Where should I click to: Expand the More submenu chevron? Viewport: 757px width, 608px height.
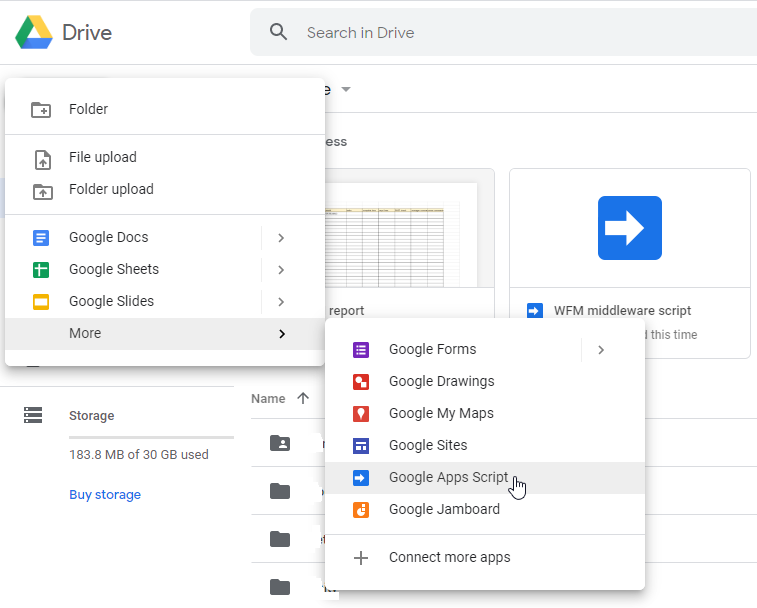[282, 334]
